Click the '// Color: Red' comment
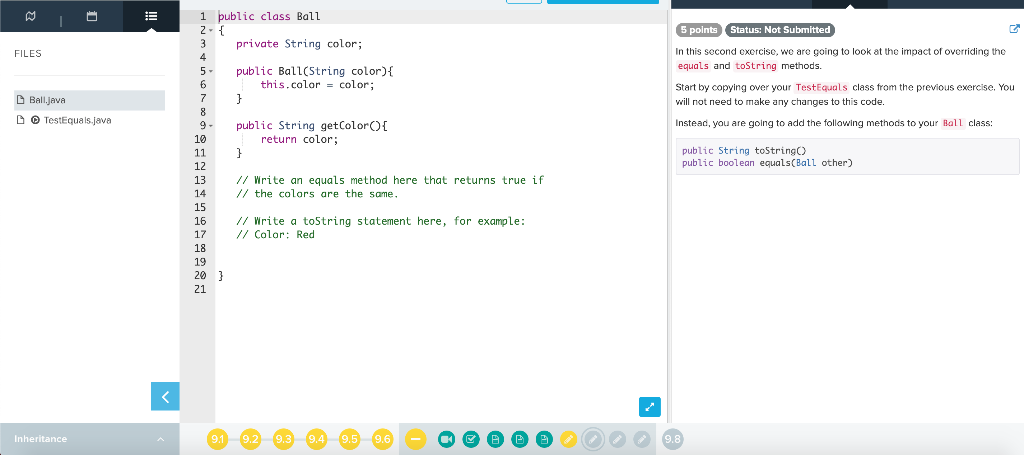 click(275, 234)
